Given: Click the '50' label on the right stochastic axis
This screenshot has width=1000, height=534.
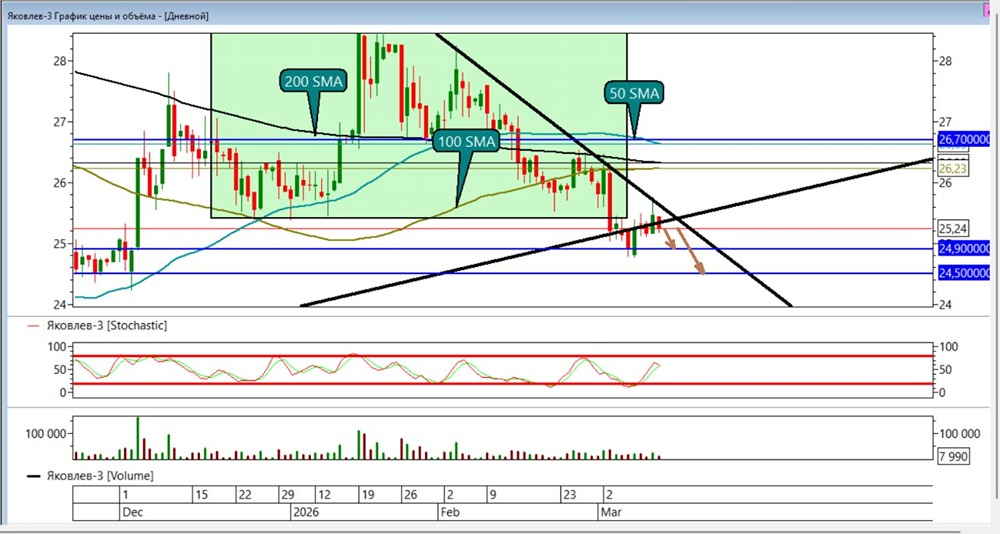Looking at the screenshot, I should click(947, 369).
